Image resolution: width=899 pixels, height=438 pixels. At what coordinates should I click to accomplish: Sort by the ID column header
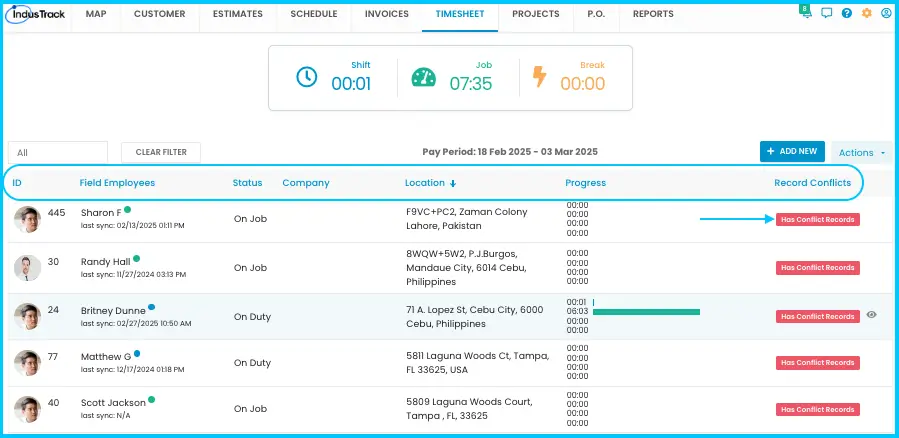(17, 183)
